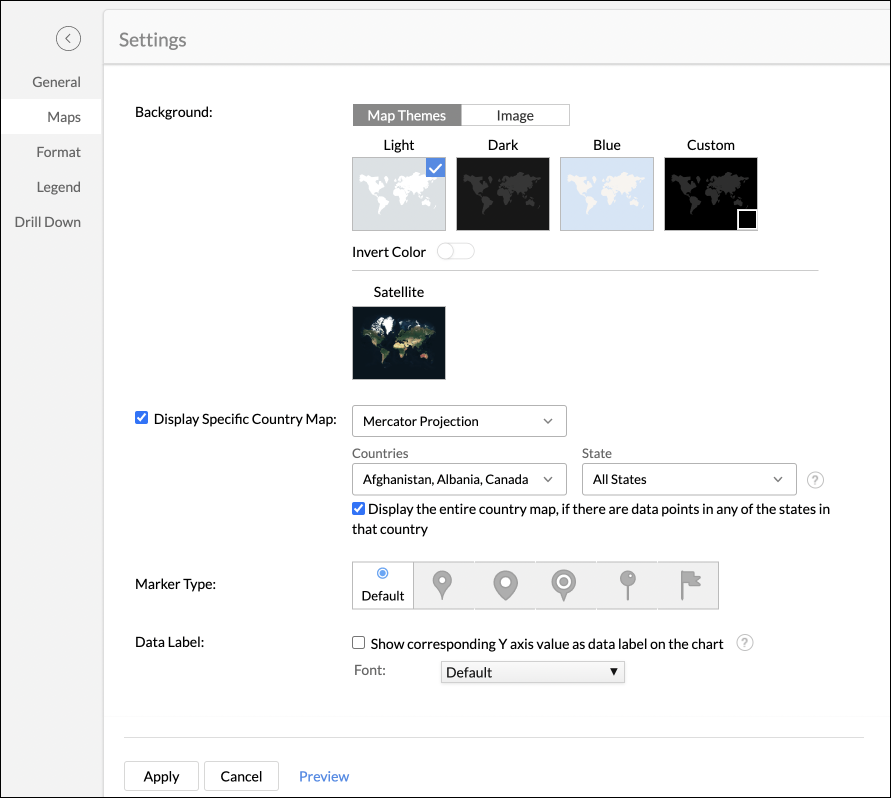
Task: Select the flag marker icon
Action: (x=690, y=585)
